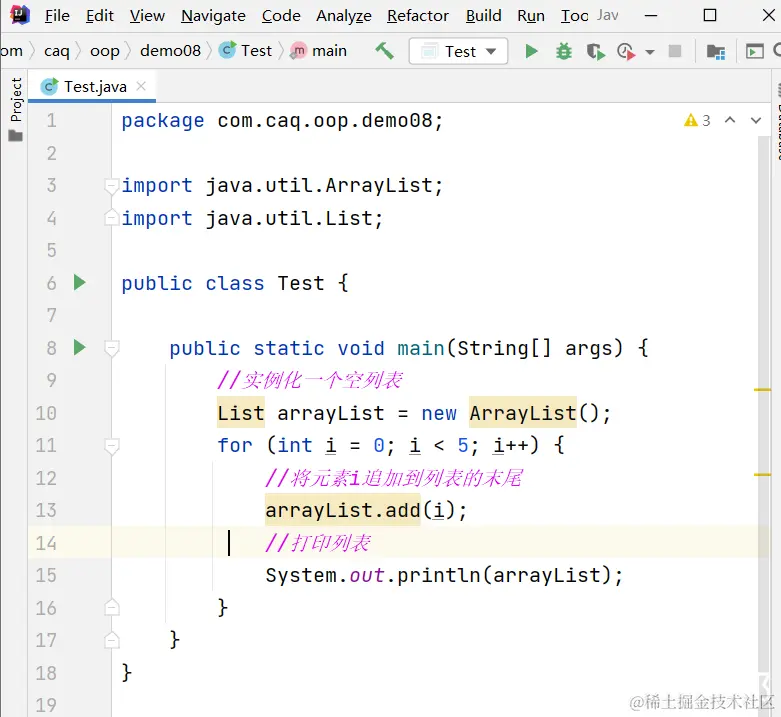Click the Stop square button
781x717 pixels.
tap(675, 51)
